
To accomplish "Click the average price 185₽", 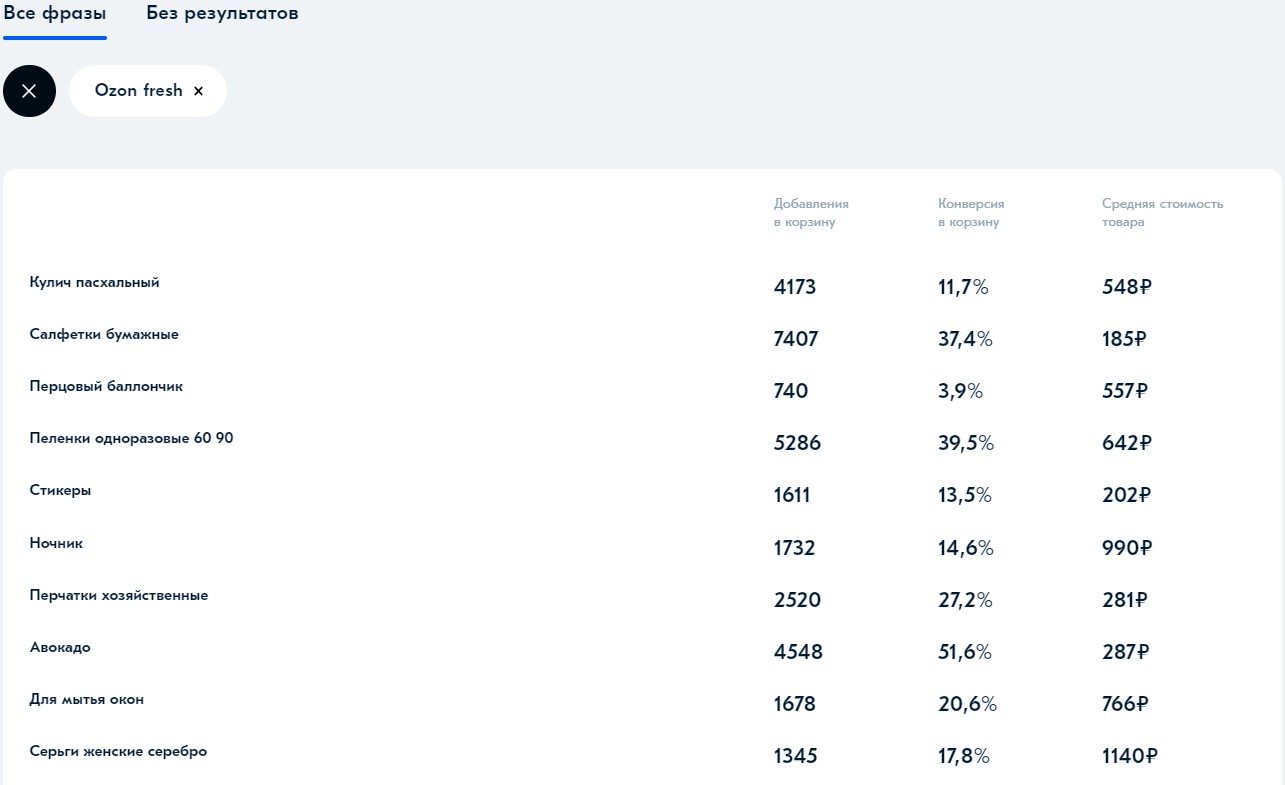I will click(x=1124, y=340).
